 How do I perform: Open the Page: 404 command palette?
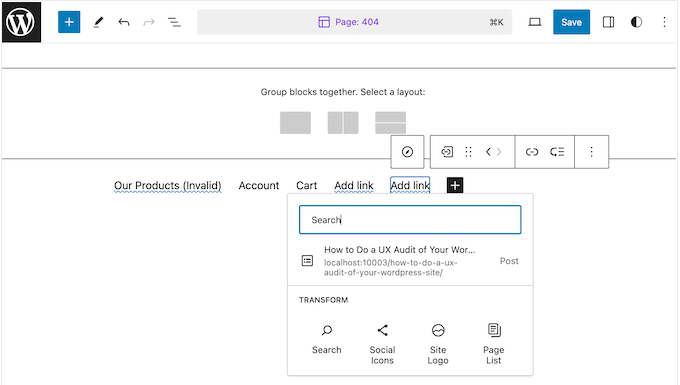coord(354,22)
